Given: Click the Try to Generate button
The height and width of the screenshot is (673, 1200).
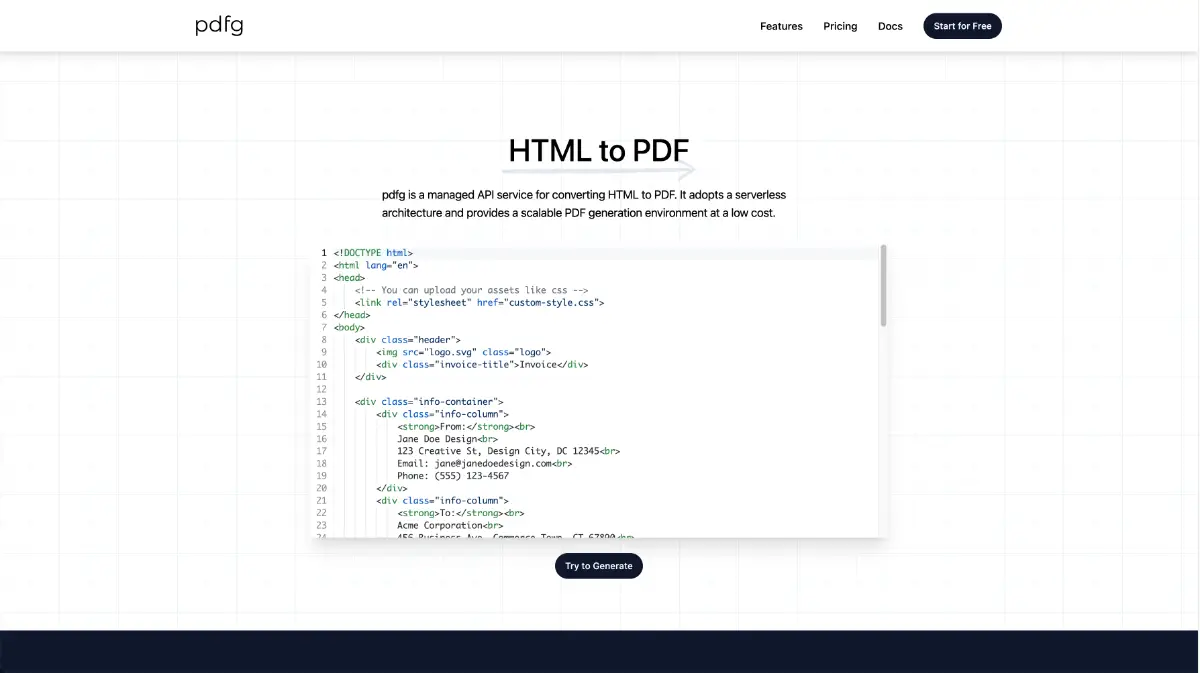Looking at the screenshot, I should pyautogui.click(x=599, y=566).
